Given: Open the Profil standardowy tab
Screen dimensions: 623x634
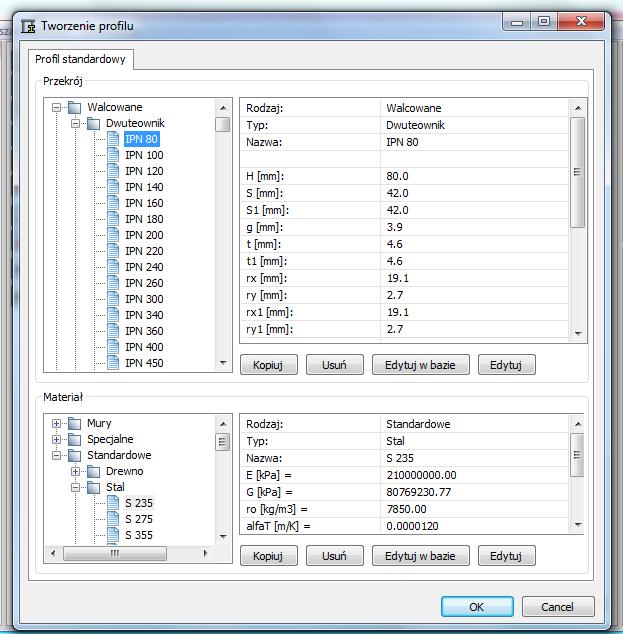Looking at the screenshot, I should pos(80,59).
